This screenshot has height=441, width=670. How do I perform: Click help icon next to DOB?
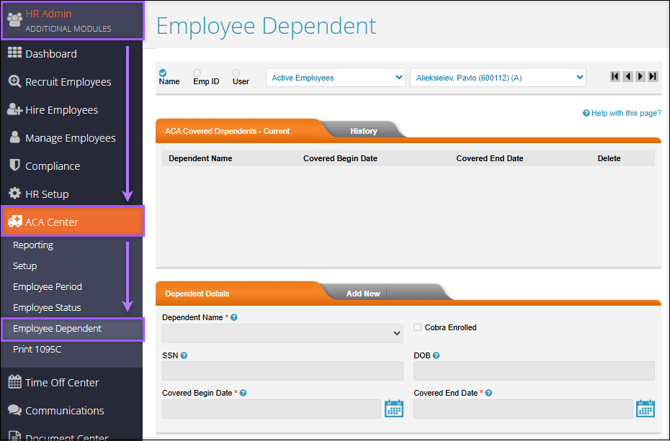(x=436, y=356)
